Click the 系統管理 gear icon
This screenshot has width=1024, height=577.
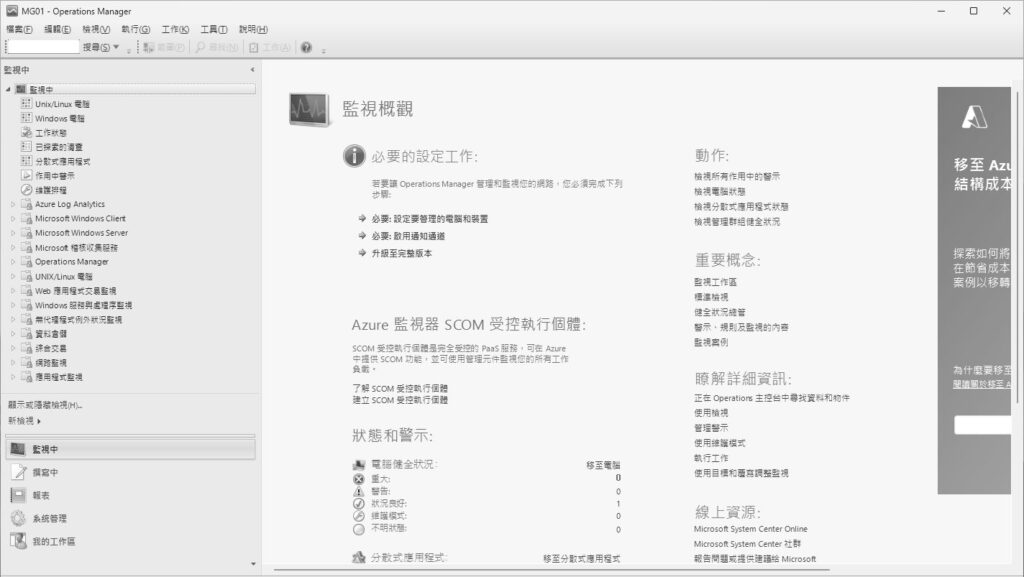(18, 518)
